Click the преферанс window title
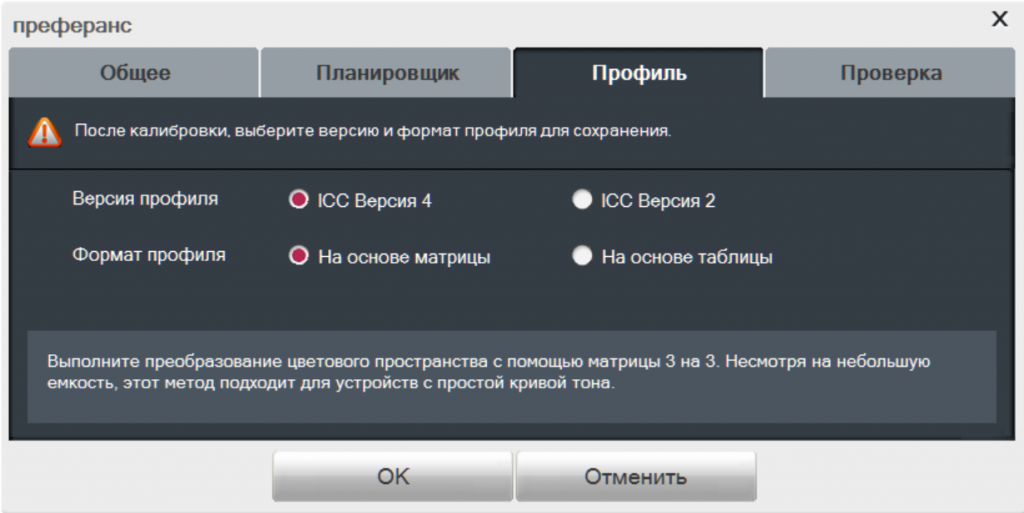The width and height of the screenshot is (1024, 513). click(x=72, y=25)
